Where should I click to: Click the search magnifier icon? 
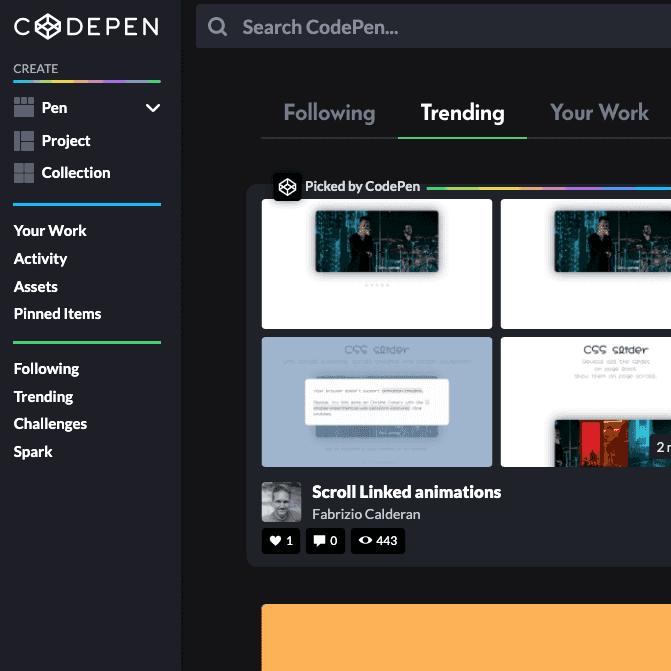click(x=217, y=27)
